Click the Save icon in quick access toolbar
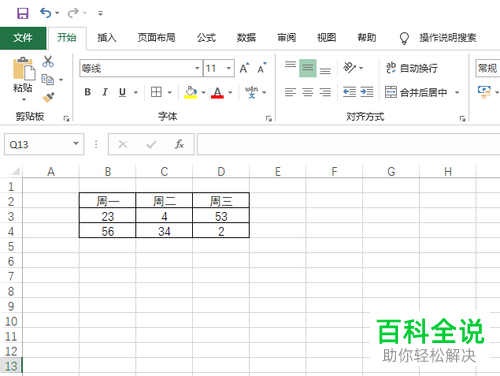 coord(23,13)
